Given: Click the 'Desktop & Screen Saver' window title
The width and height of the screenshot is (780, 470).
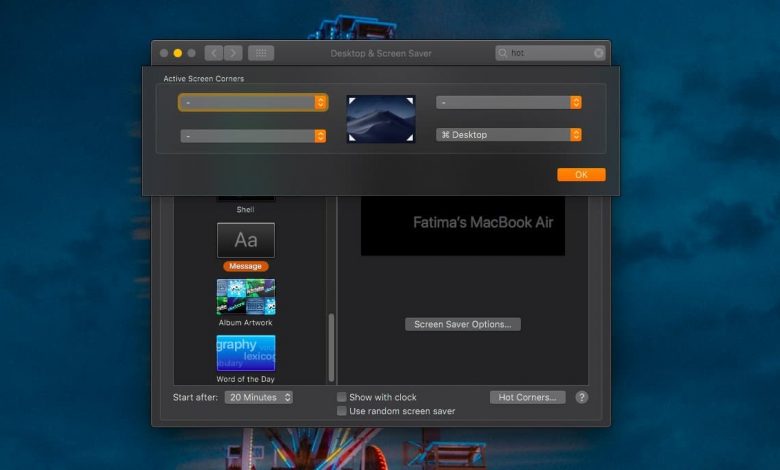Looking at the screenshot, I should coord(381,53).
